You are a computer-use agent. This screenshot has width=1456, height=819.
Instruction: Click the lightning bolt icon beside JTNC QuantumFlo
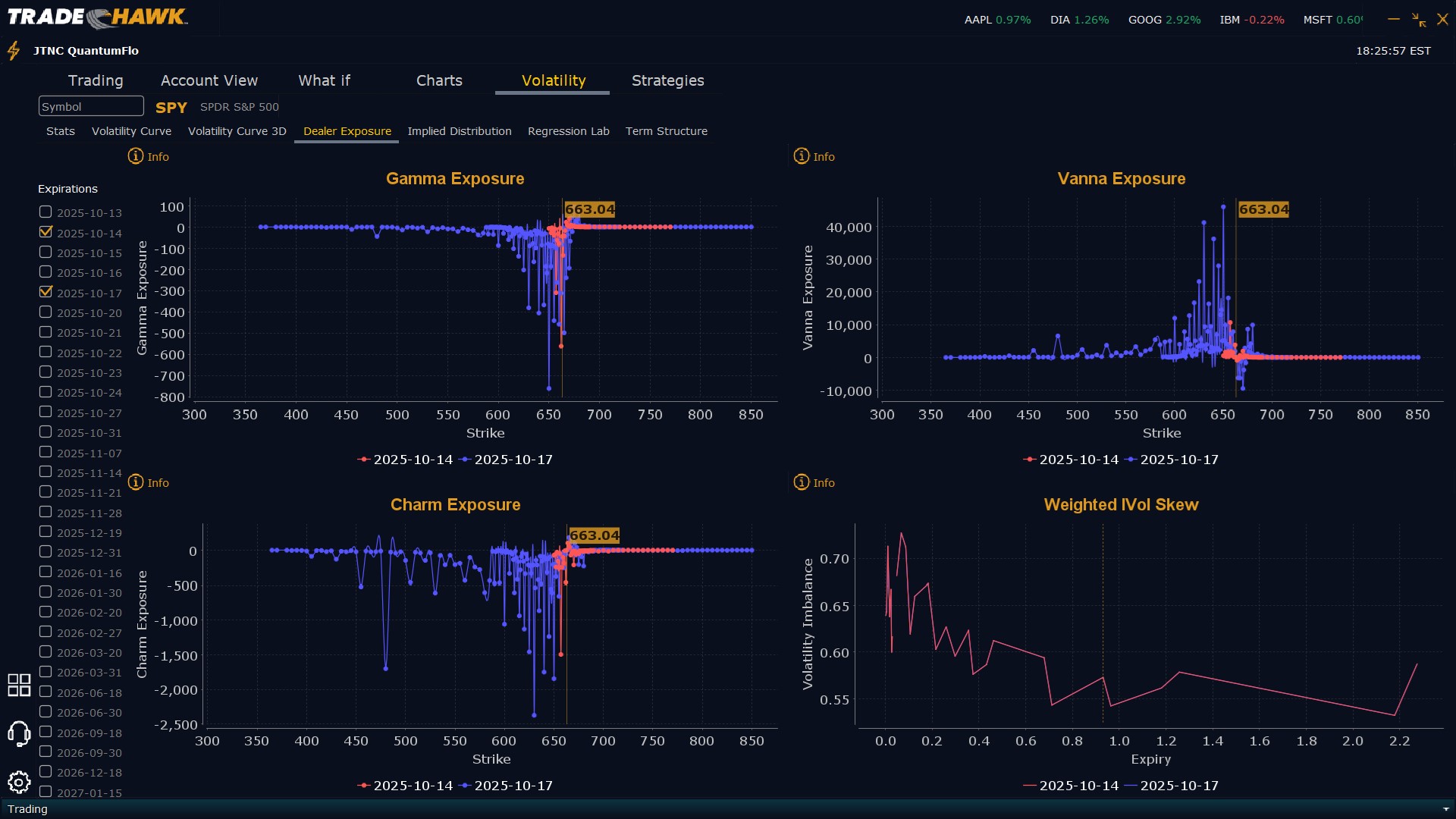coord(14,51)
